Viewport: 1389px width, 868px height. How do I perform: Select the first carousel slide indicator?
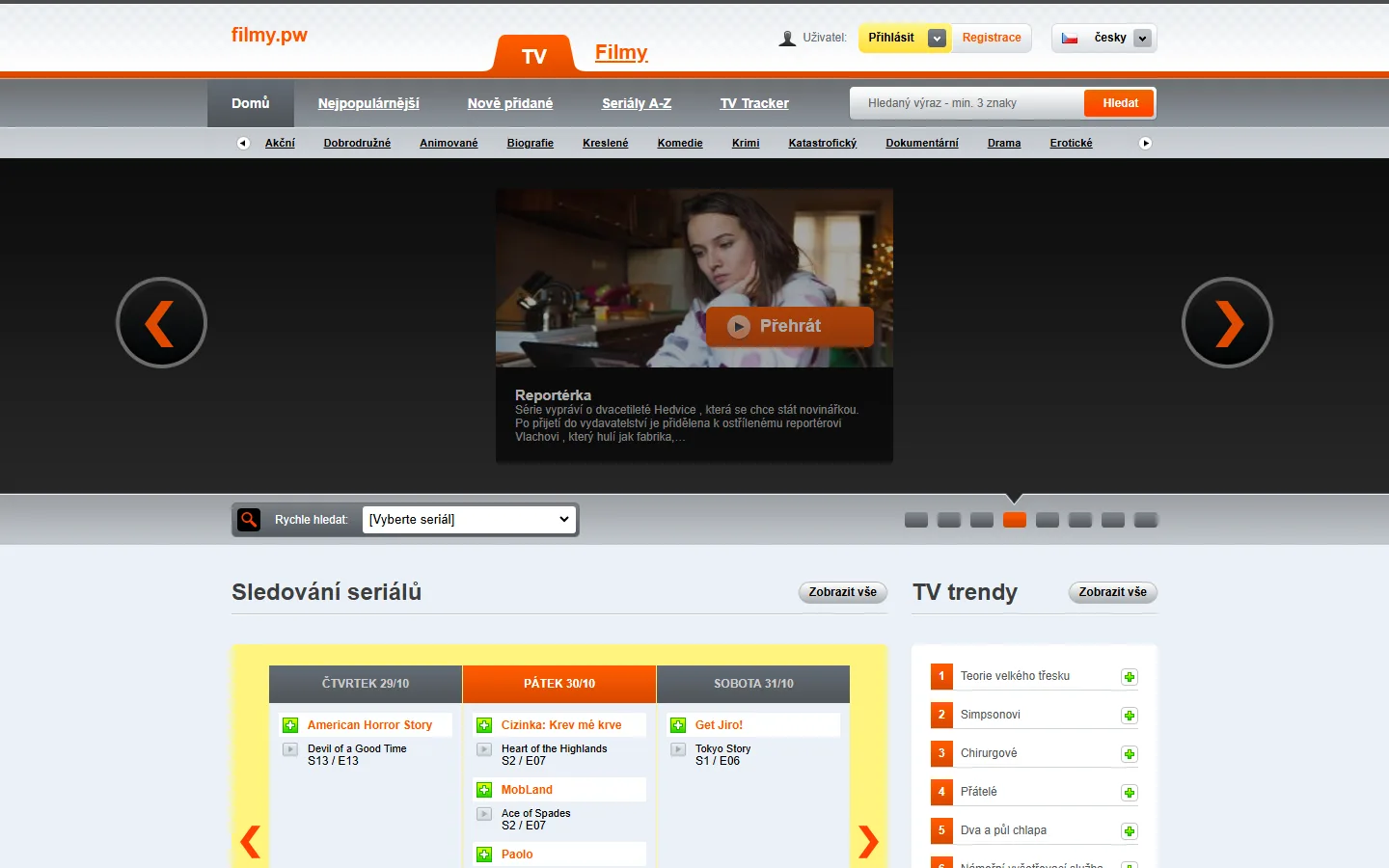pos(916,521)
